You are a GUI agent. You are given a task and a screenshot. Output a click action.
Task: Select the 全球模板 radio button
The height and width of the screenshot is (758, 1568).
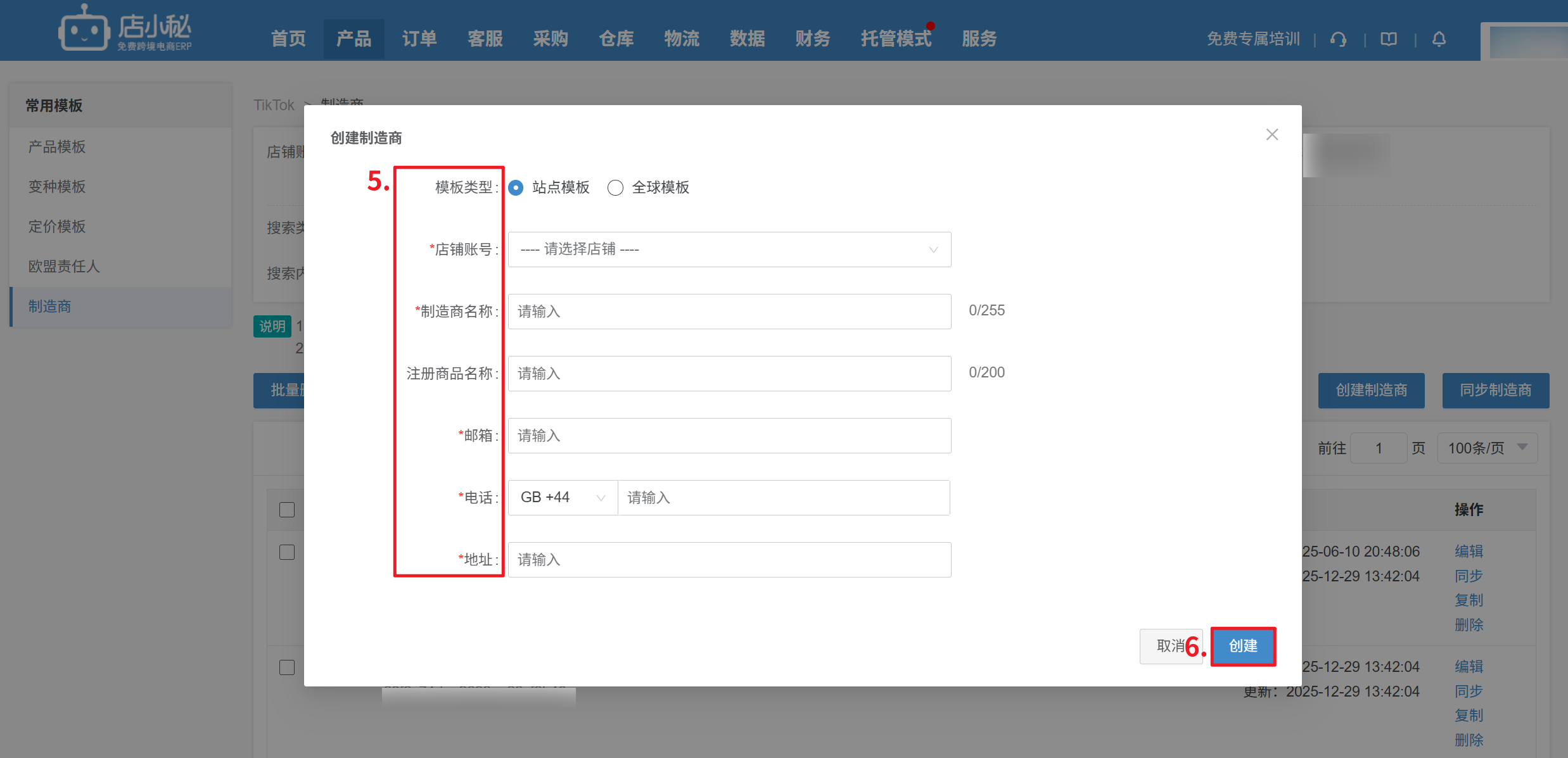coord(615,188)
